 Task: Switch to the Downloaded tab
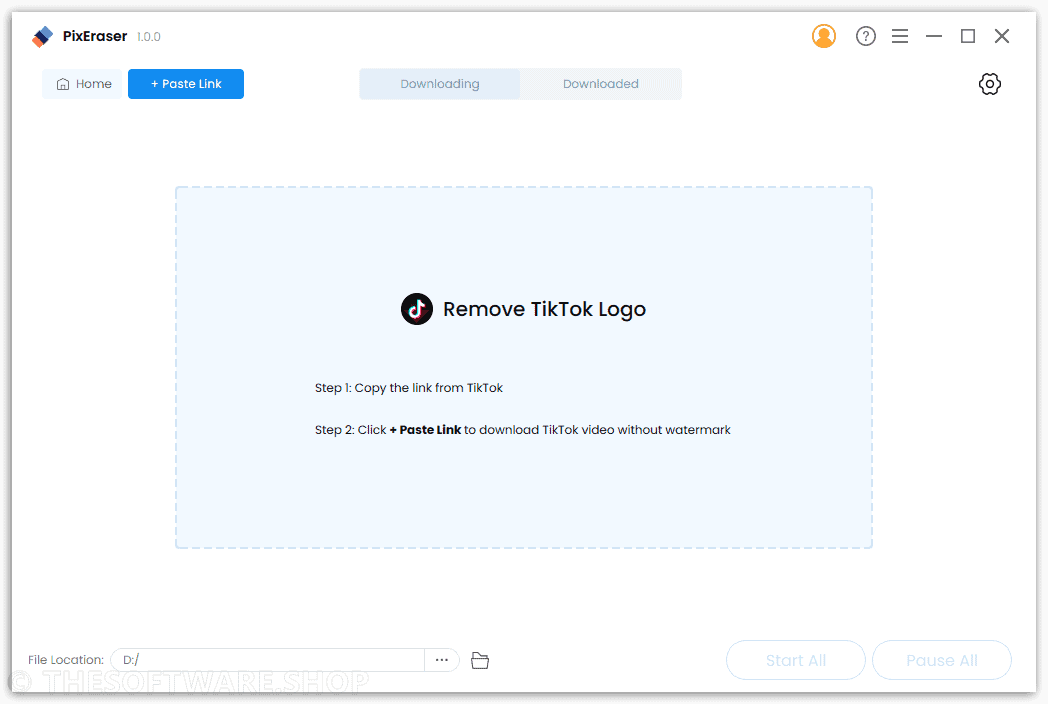pyautogui.click(x=601, y=84)
